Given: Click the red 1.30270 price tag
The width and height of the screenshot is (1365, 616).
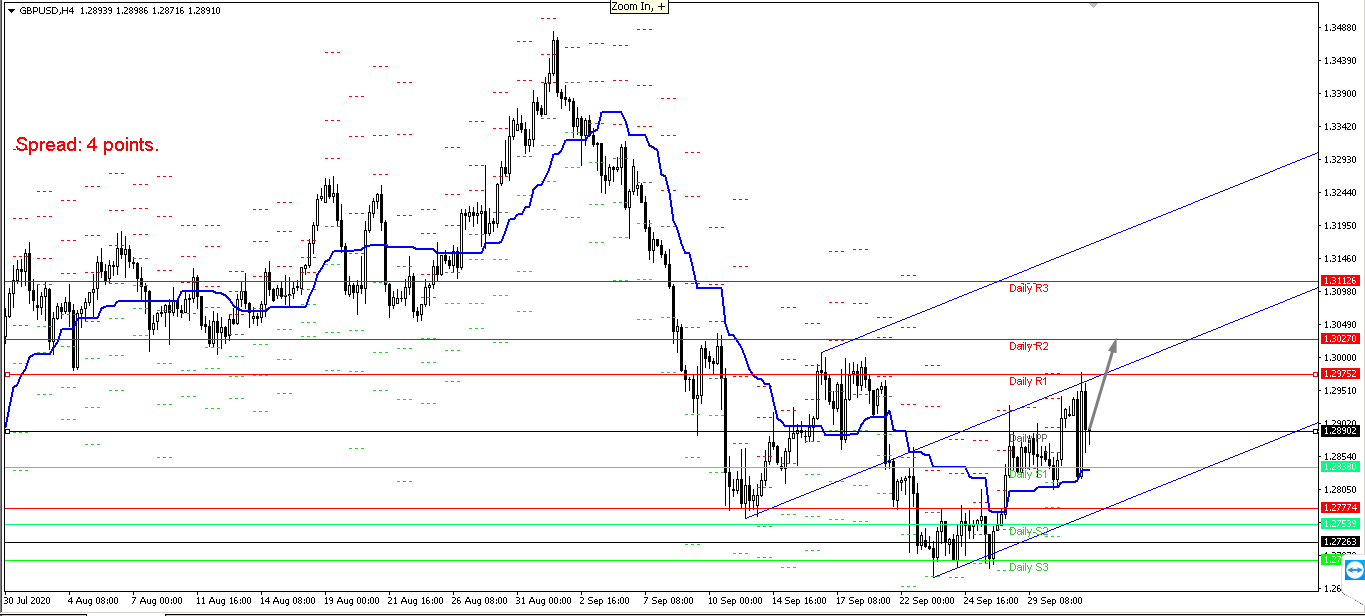Looking at the screenshot, I should (1339, 339).
